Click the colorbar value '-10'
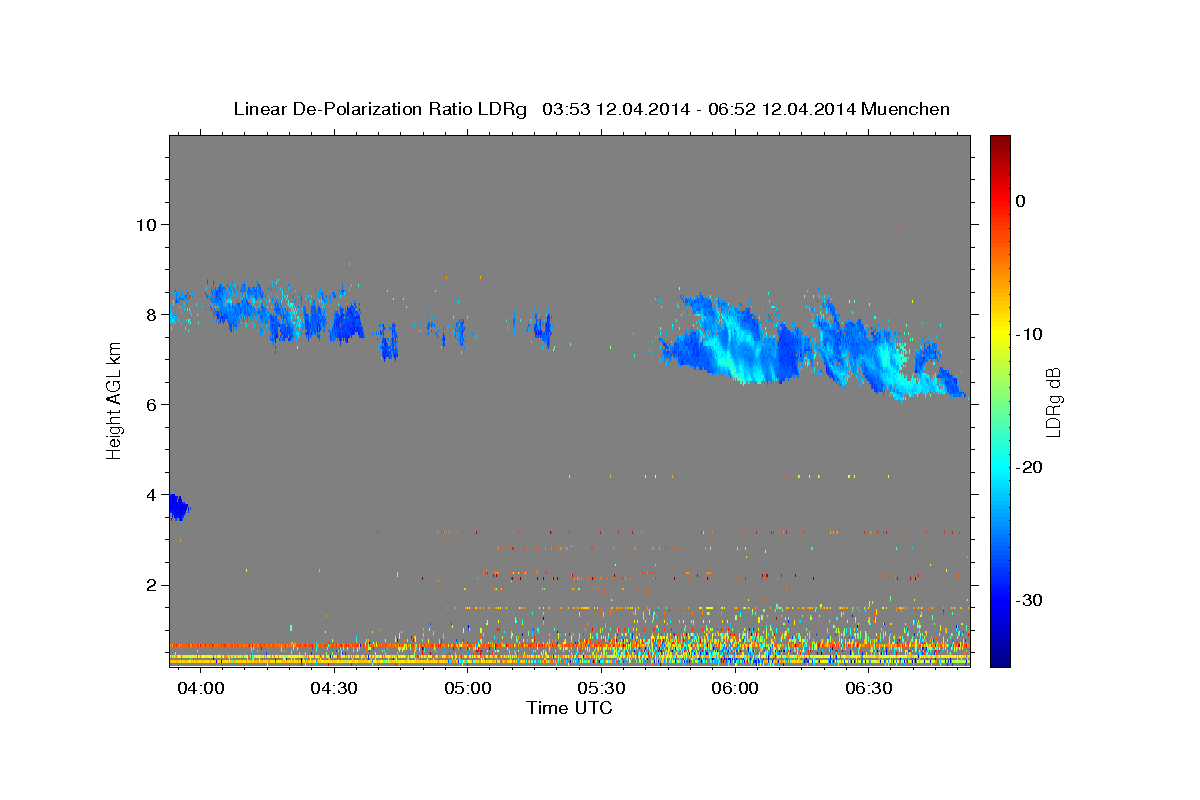The width and height of the screenshot is (1200, 800). coord(1030,334)
